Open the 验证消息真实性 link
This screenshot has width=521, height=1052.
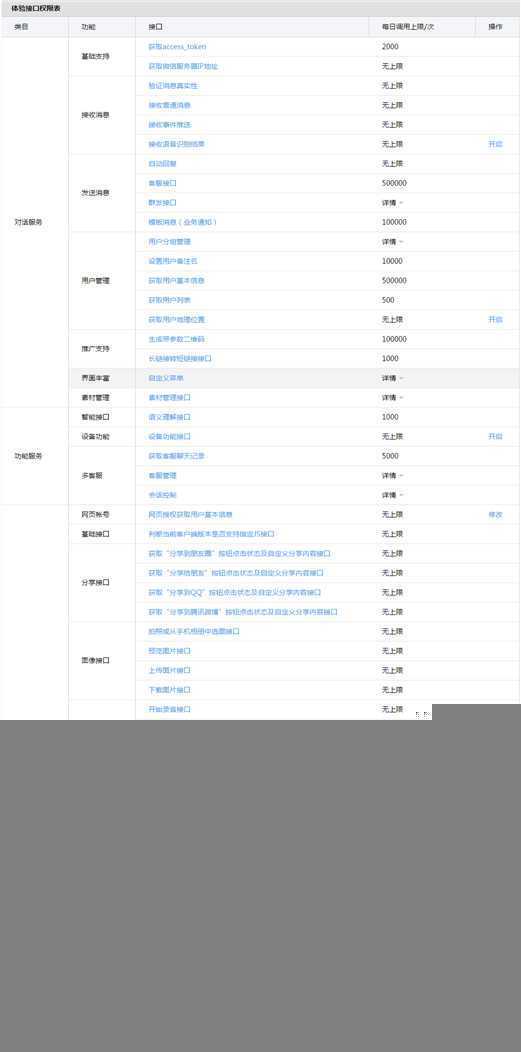(x=173, y=86)
